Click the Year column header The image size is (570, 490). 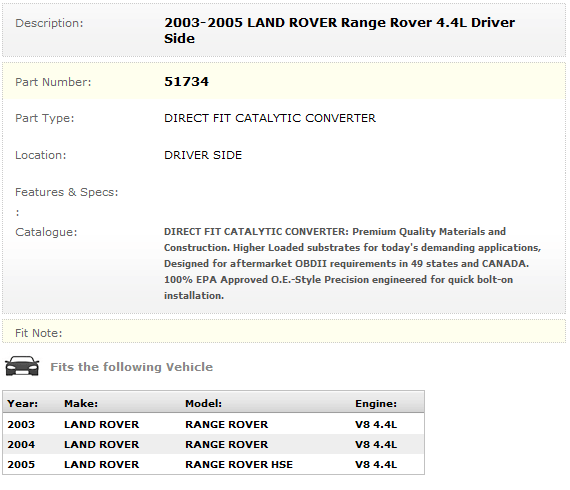[x=23, y=403]
